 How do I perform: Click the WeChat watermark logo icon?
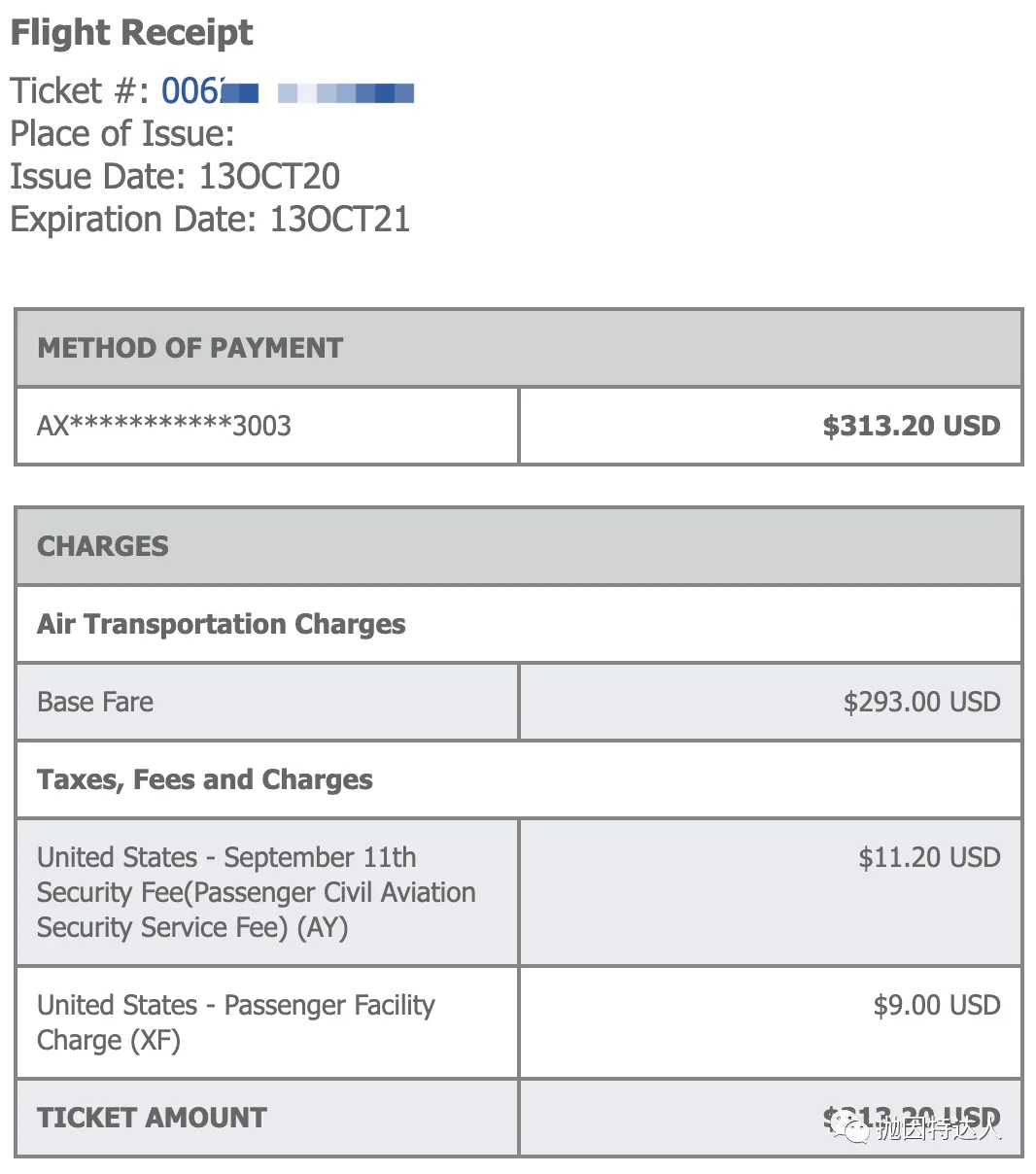pos(855,1129)
